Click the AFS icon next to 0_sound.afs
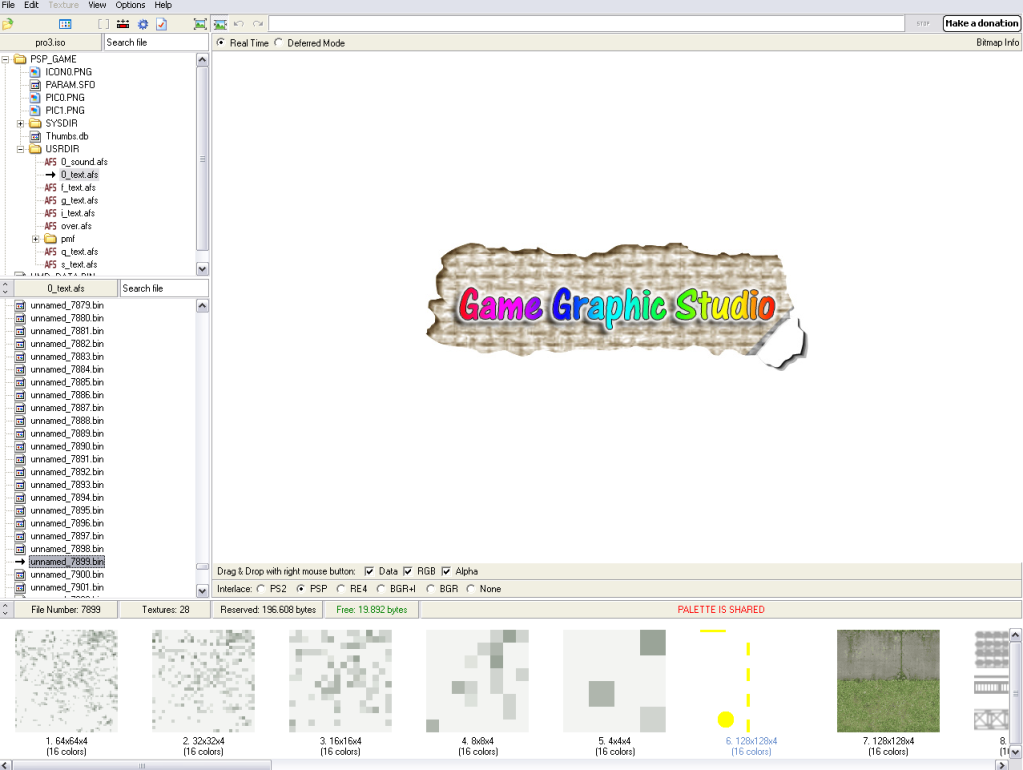This screenshot has width=1023, height=770. click(x=50, y=162)
